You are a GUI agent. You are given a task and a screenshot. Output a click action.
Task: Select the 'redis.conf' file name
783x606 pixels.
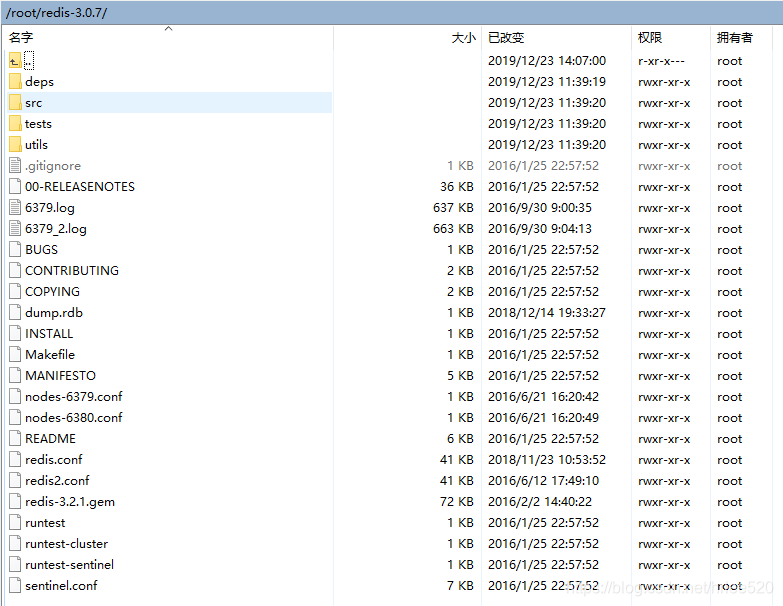[54, 459]
